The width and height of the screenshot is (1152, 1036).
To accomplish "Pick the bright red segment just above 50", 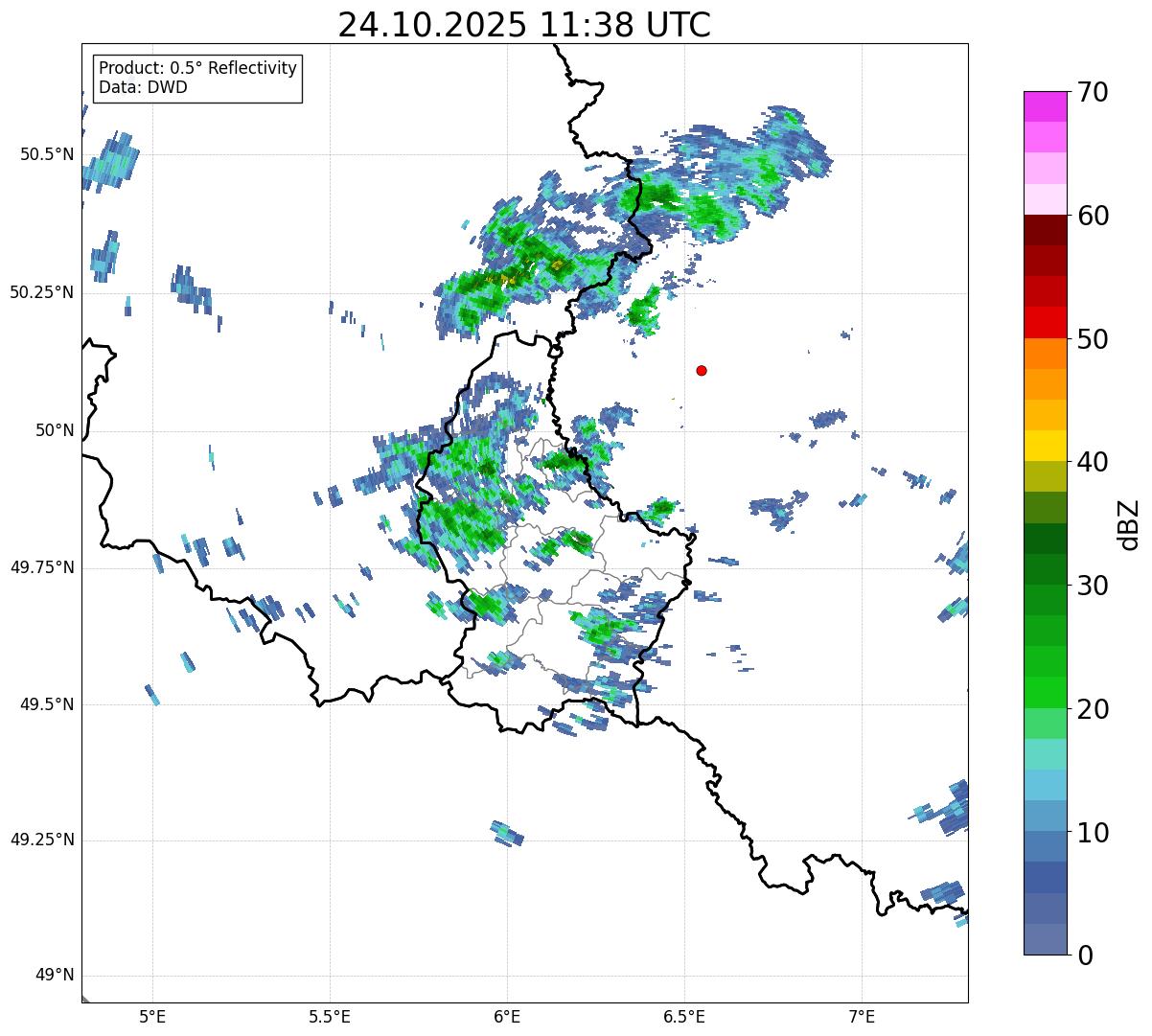I will (1045, 323).
